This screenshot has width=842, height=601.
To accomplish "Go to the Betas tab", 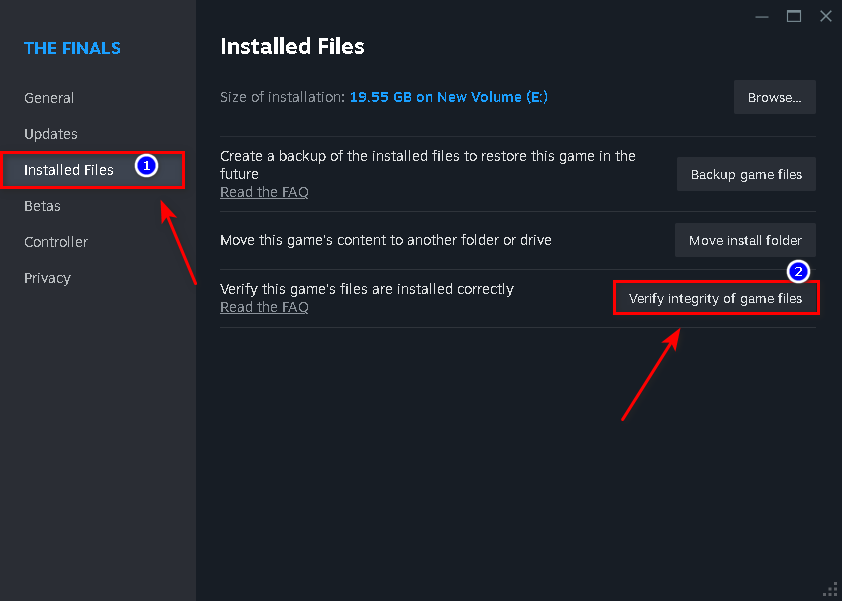I will pyautogui.click(x=42, y=206).
